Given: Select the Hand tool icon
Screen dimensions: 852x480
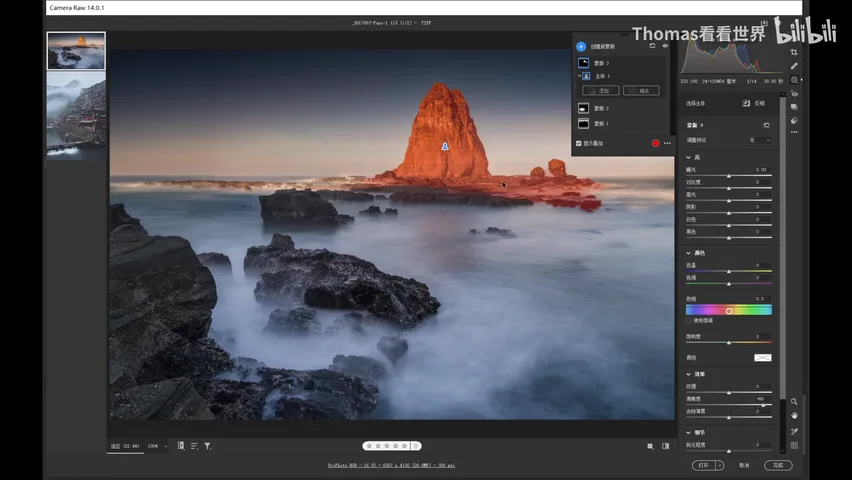Looking at the screenshot, I should point(794,415).
